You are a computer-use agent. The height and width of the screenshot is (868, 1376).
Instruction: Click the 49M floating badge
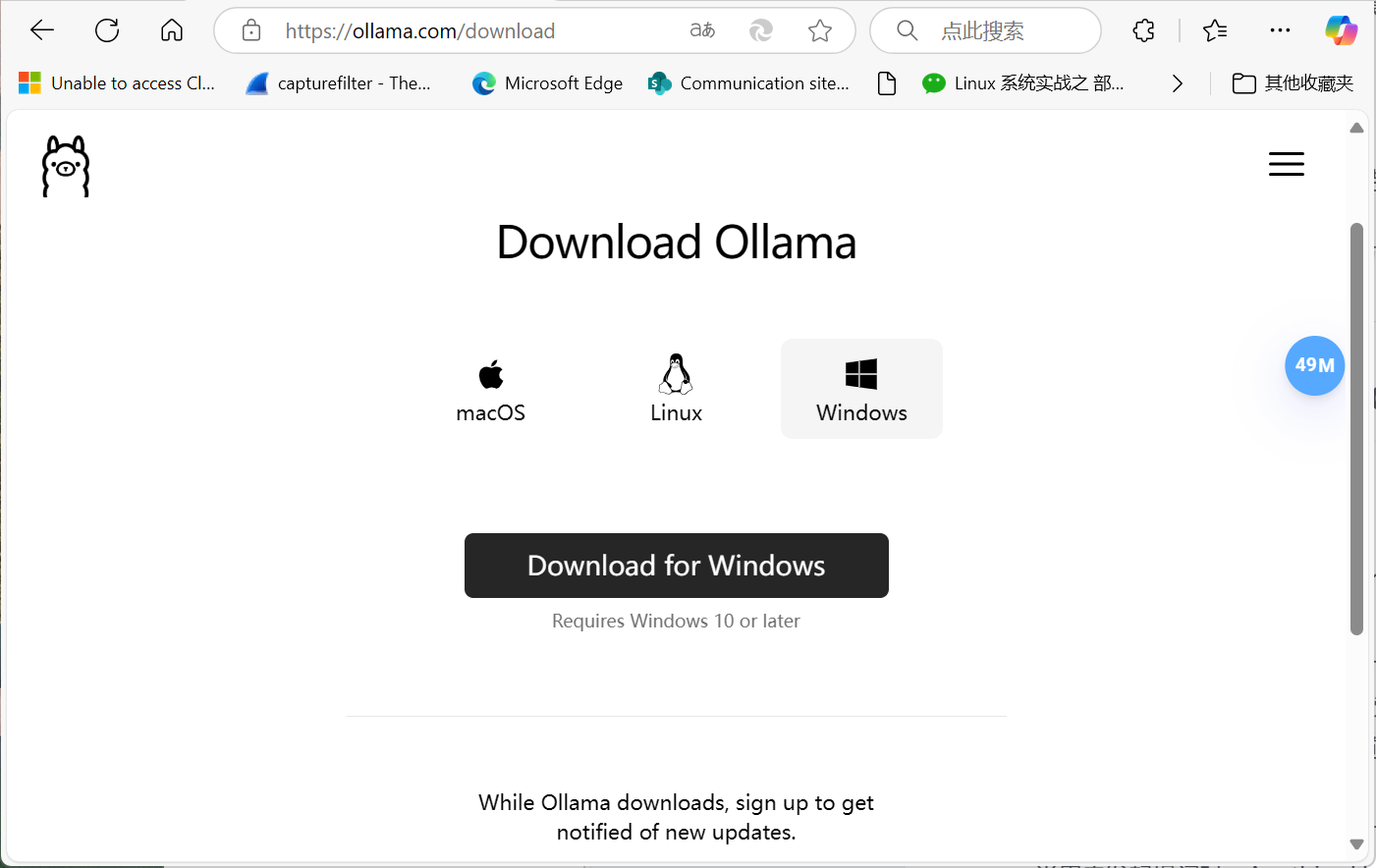point(1314,365)
